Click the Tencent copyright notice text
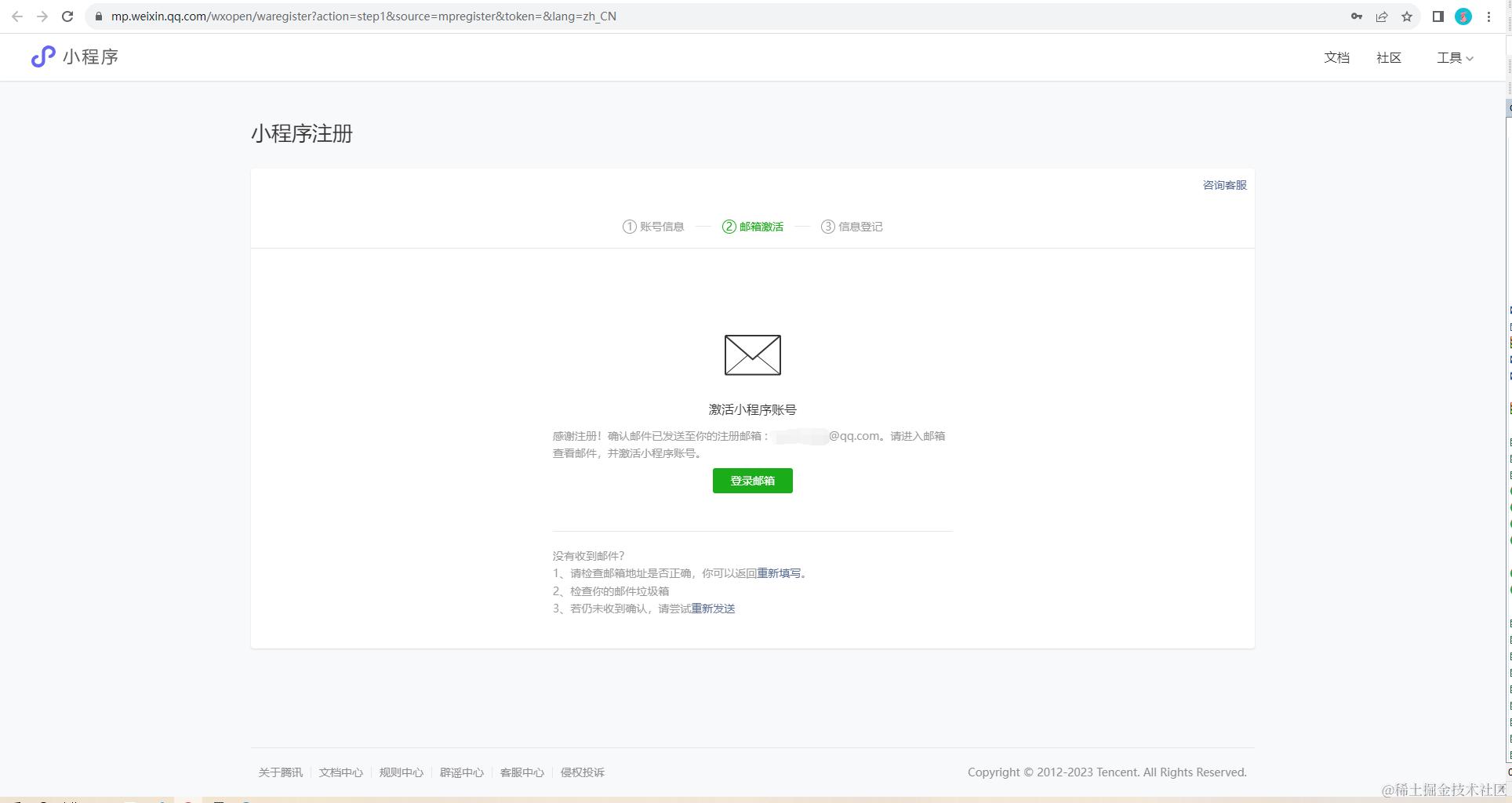This screenshot has width=1512, height=803. click(1107, 772)
